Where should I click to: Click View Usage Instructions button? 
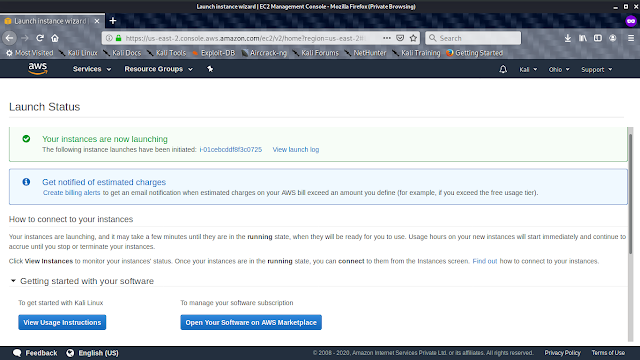tap(62, 322)
